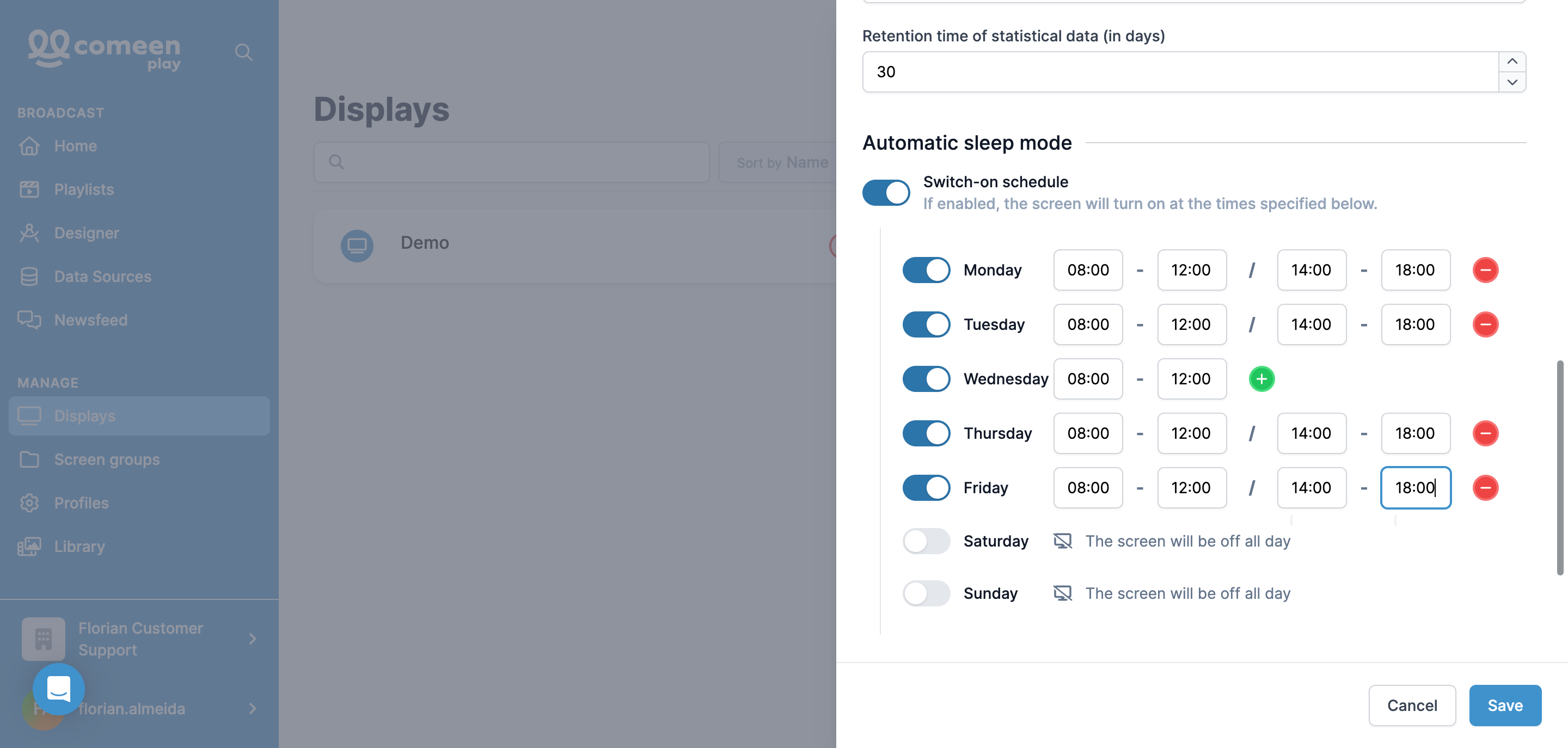Open the Screen groups label

click(107, 459)
